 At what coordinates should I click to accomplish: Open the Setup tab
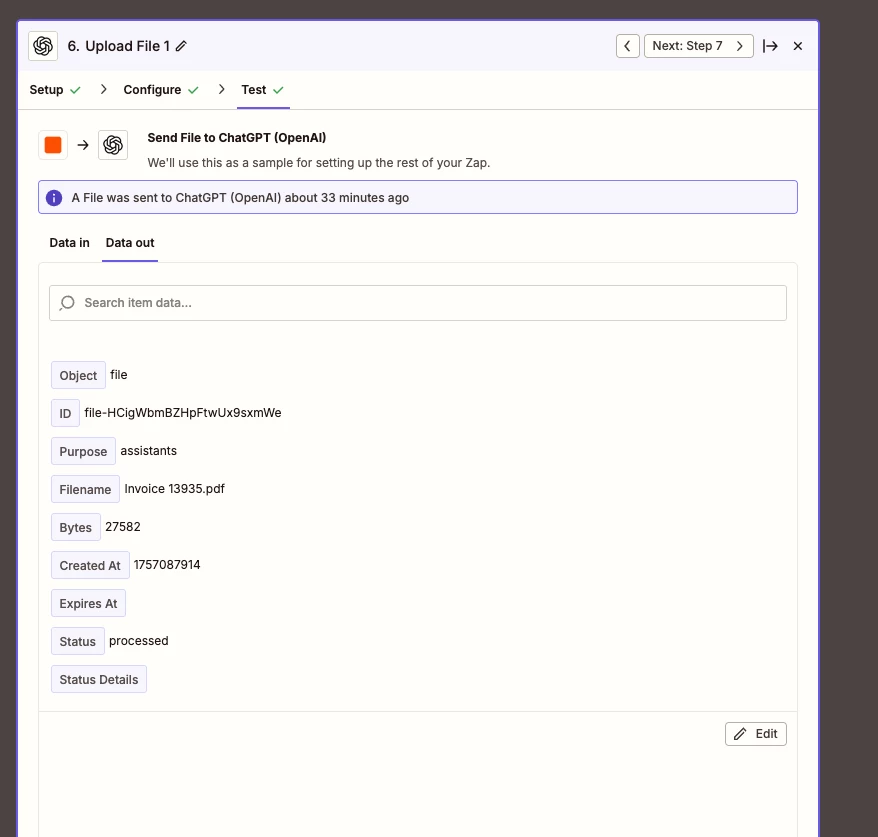click(55, 90)
